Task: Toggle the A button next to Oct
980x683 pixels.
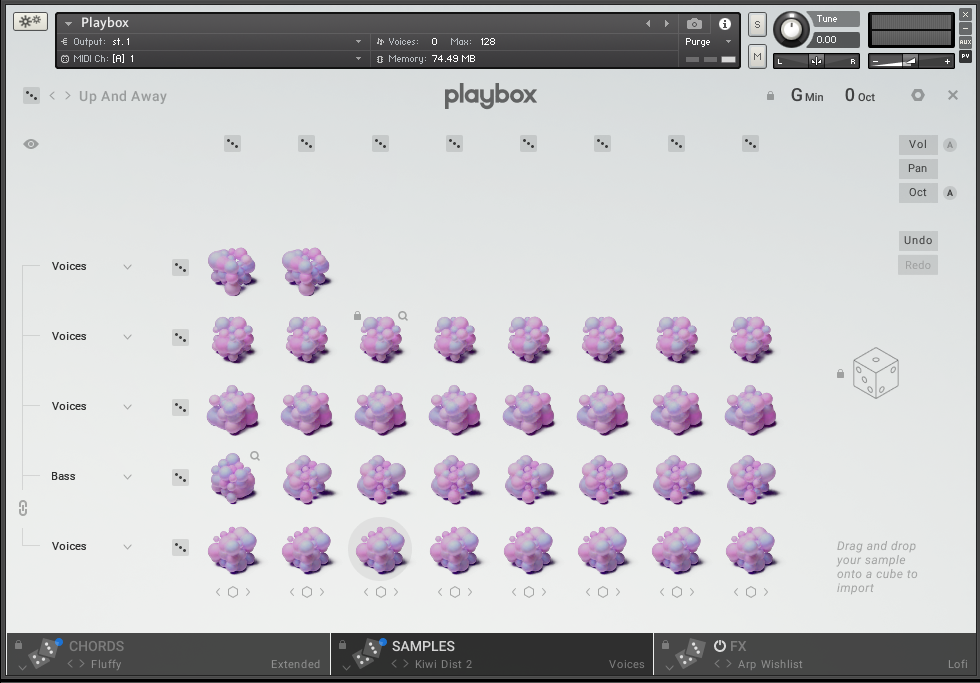Action: [x=949, y=193]
